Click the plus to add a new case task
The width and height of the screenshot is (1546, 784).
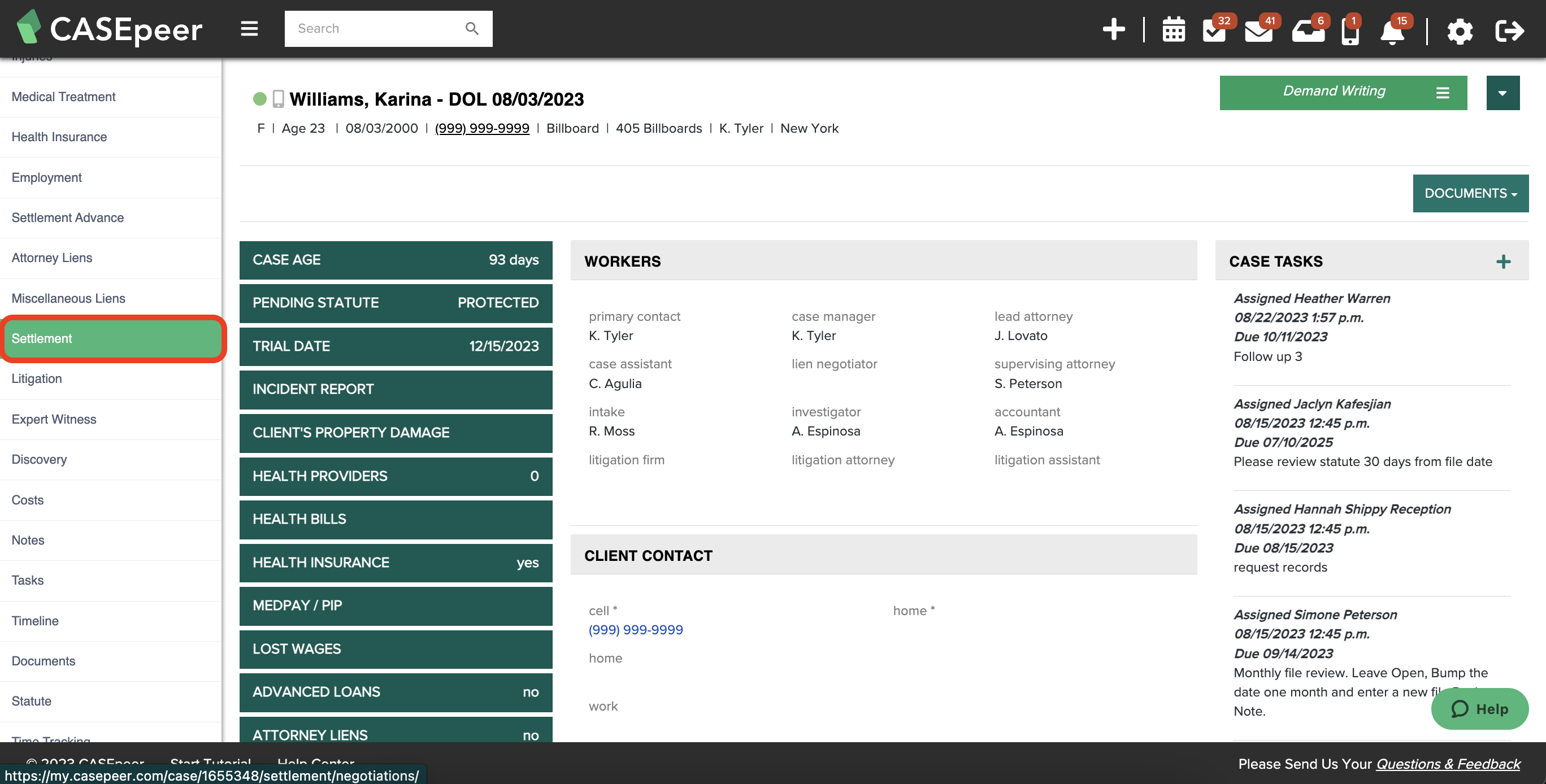pos(1504,261)
